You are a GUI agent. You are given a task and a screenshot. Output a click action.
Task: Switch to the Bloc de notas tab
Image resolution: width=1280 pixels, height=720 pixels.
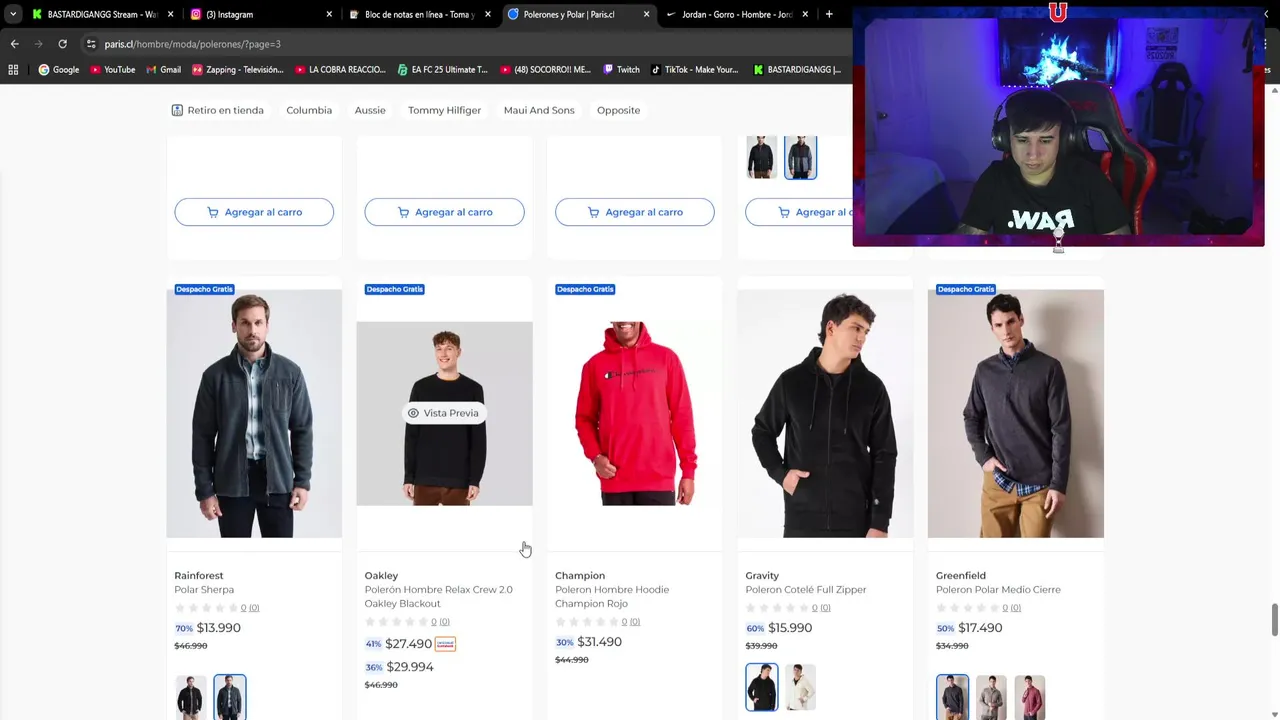421,14
